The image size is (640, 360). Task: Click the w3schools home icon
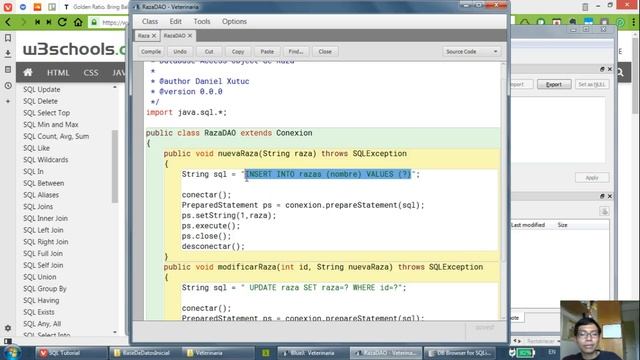coord(28,72)
